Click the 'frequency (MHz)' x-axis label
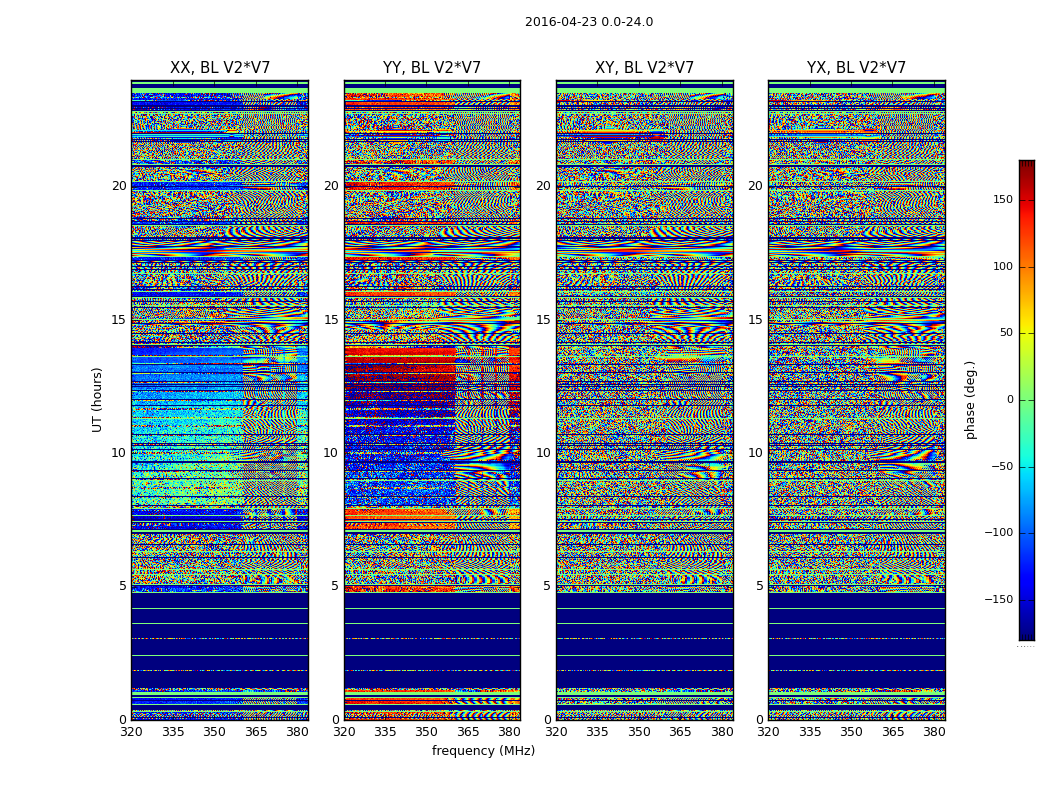This screenshot has width=1050, height=800. pyautogui.click(x=483, y=750)
